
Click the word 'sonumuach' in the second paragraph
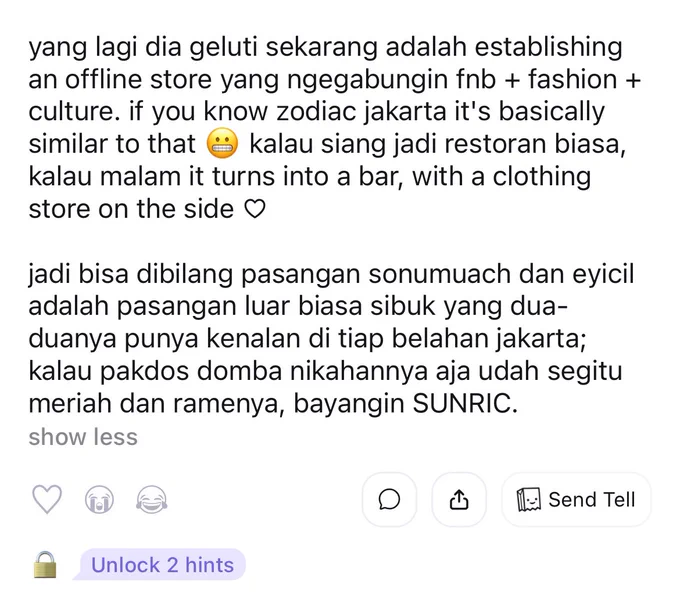[439, 274]
